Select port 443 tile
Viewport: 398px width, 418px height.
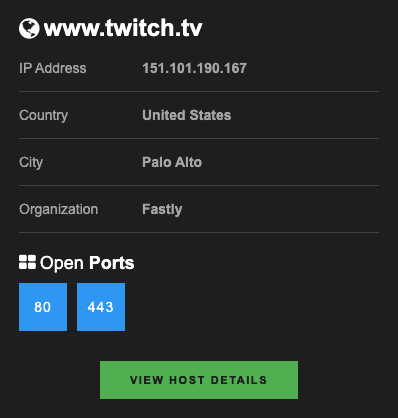101,307
